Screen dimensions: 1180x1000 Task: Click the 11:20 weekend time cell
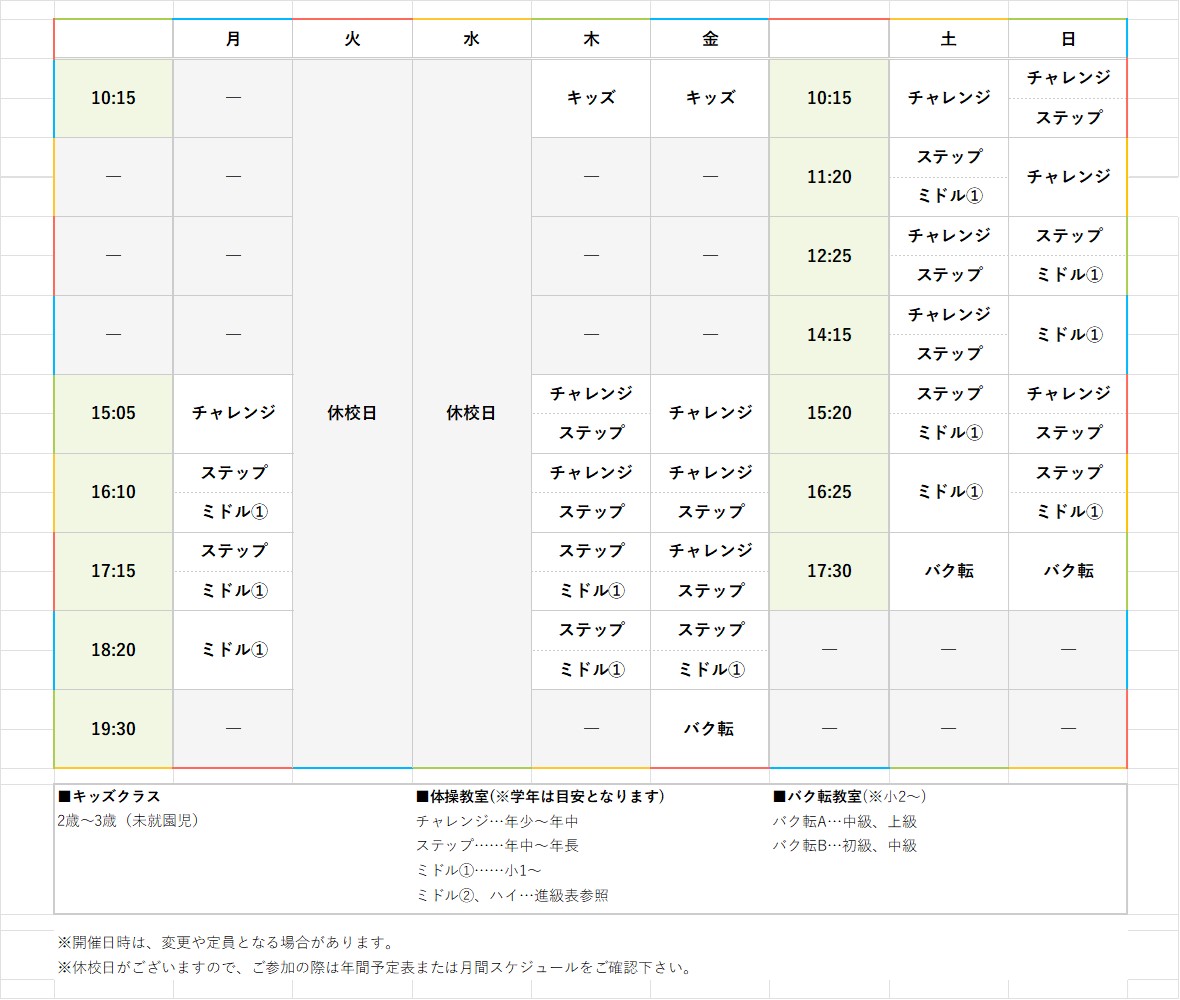(x=829, y=177)
